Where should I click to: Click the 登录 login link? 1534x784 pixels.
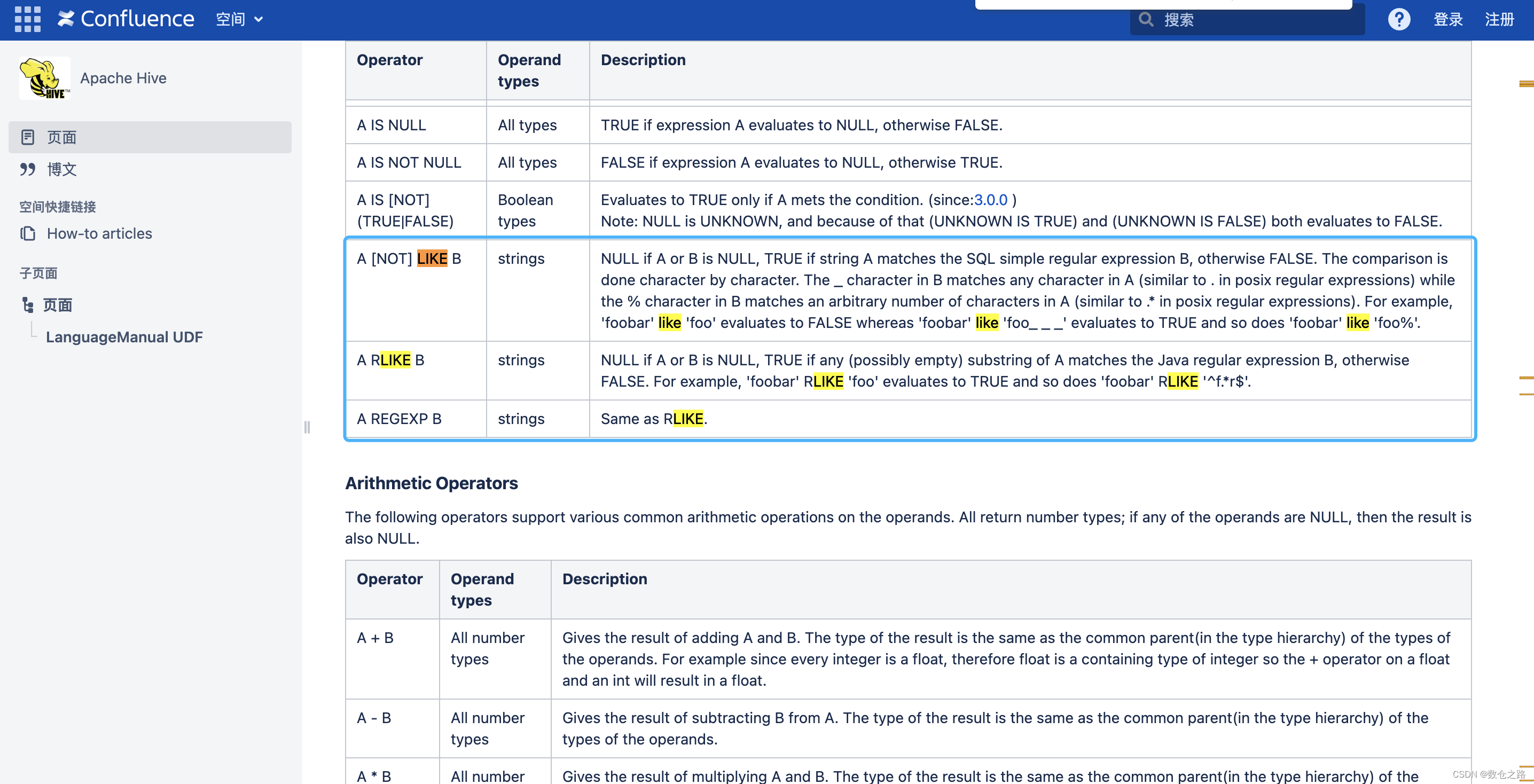pos(1447,20)
